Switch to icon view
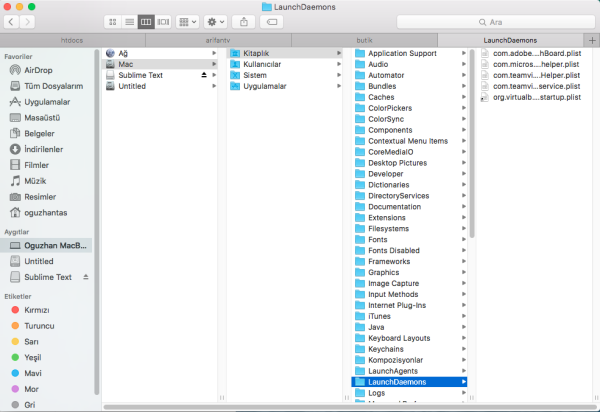Viewport: 600px width, 412px height. [112, 22]
